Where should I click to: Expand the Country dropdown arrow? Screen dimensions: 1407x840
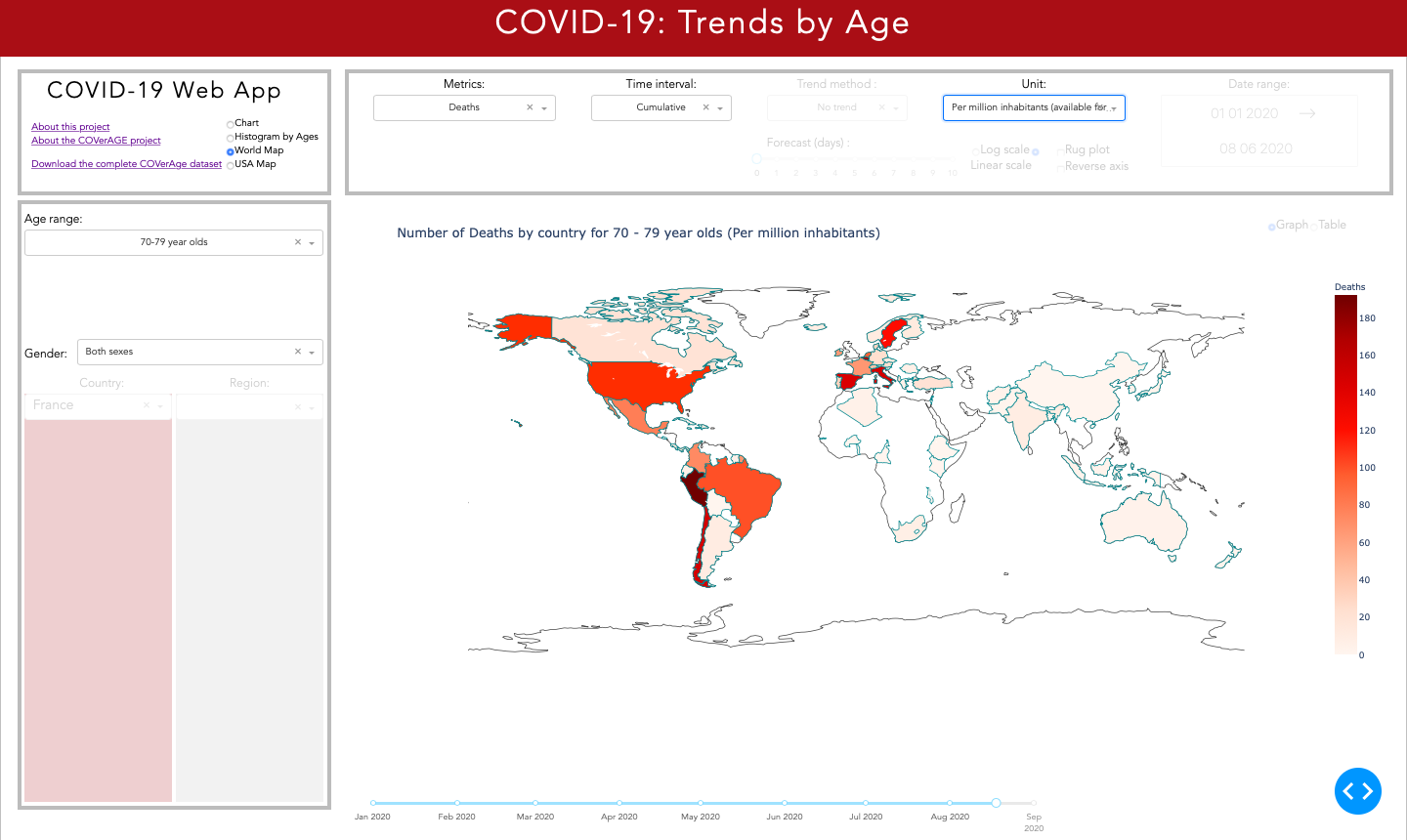click(160, 406)
